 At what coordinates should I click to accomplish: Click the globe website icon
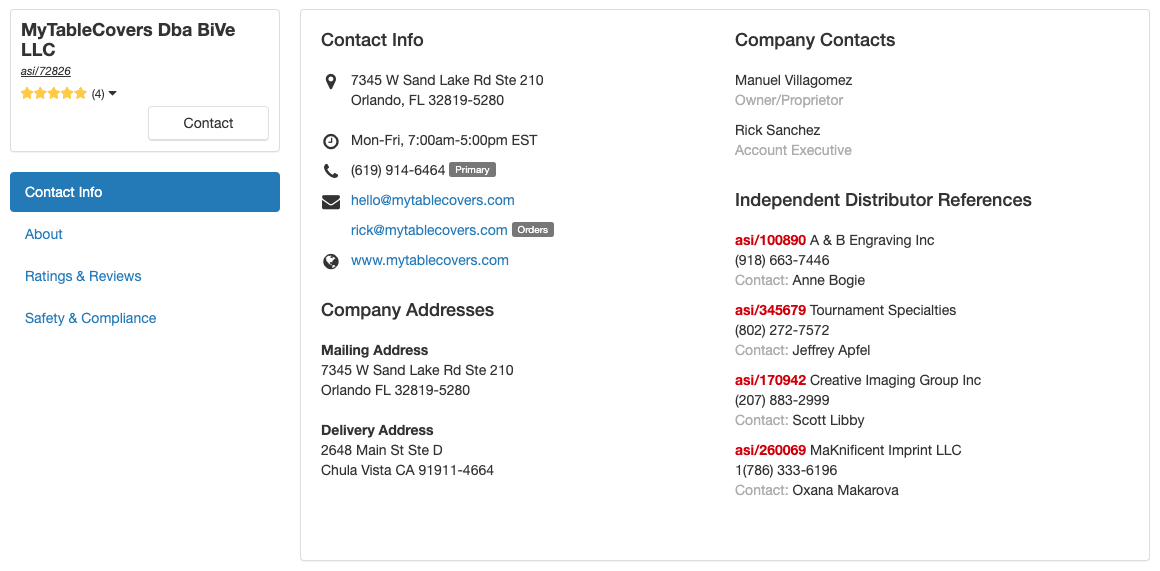click(x=331, y=261)
